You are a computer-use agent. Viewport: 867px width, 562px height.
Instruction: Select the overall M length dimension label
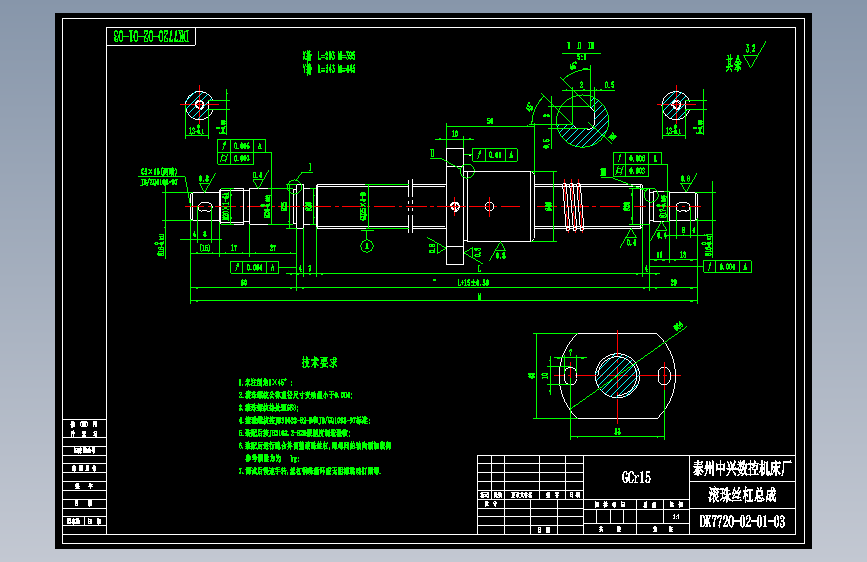pos(479,297)
